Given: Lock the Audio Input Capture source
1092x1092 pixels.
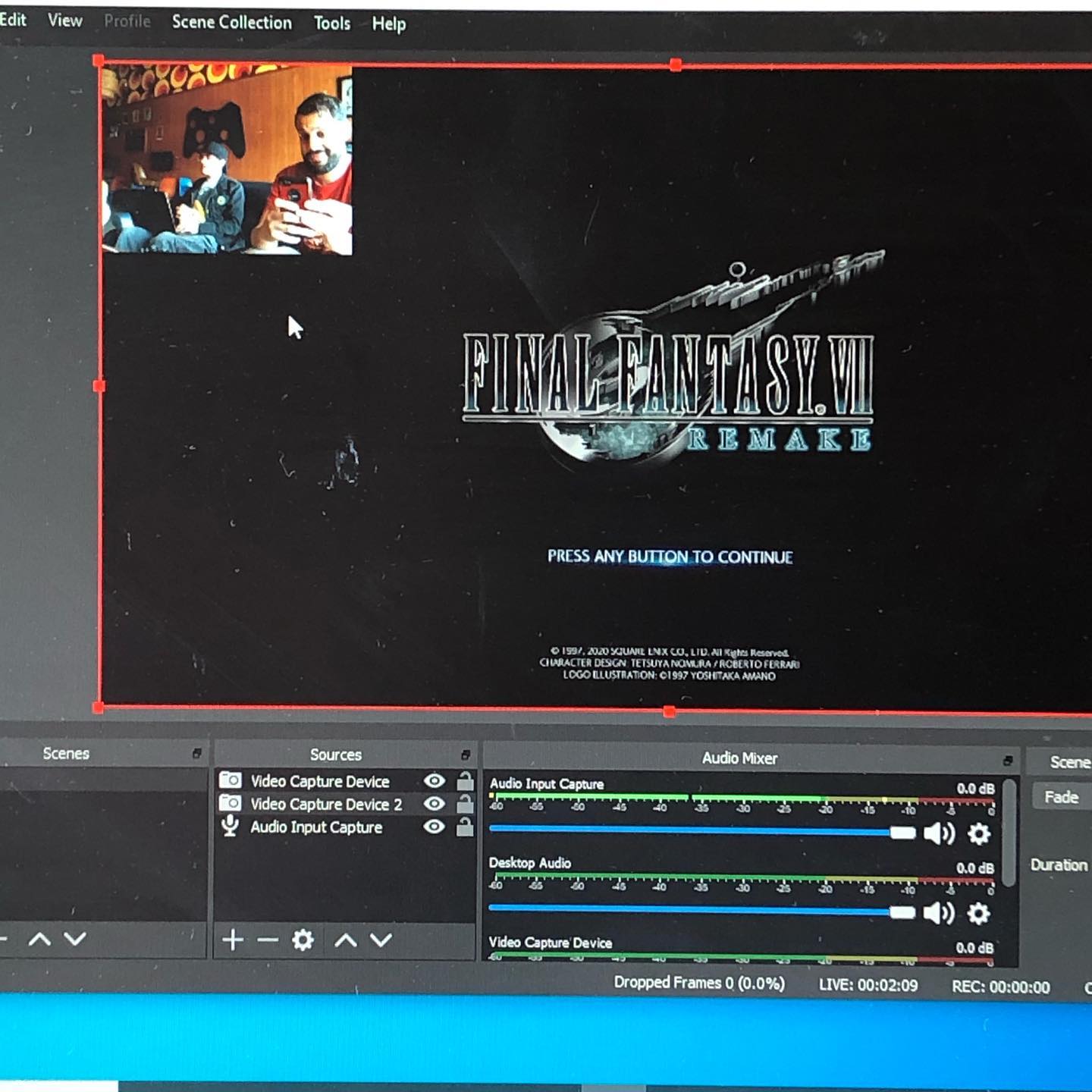Looking at the screenshot, I should pyautogui.click(x=465, y=827).
